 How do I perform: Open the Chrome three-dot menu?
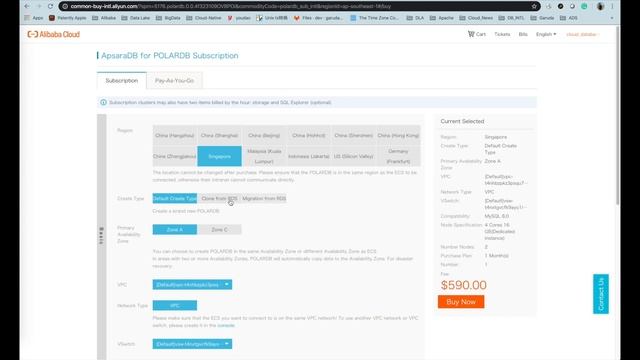coord(612,6)
